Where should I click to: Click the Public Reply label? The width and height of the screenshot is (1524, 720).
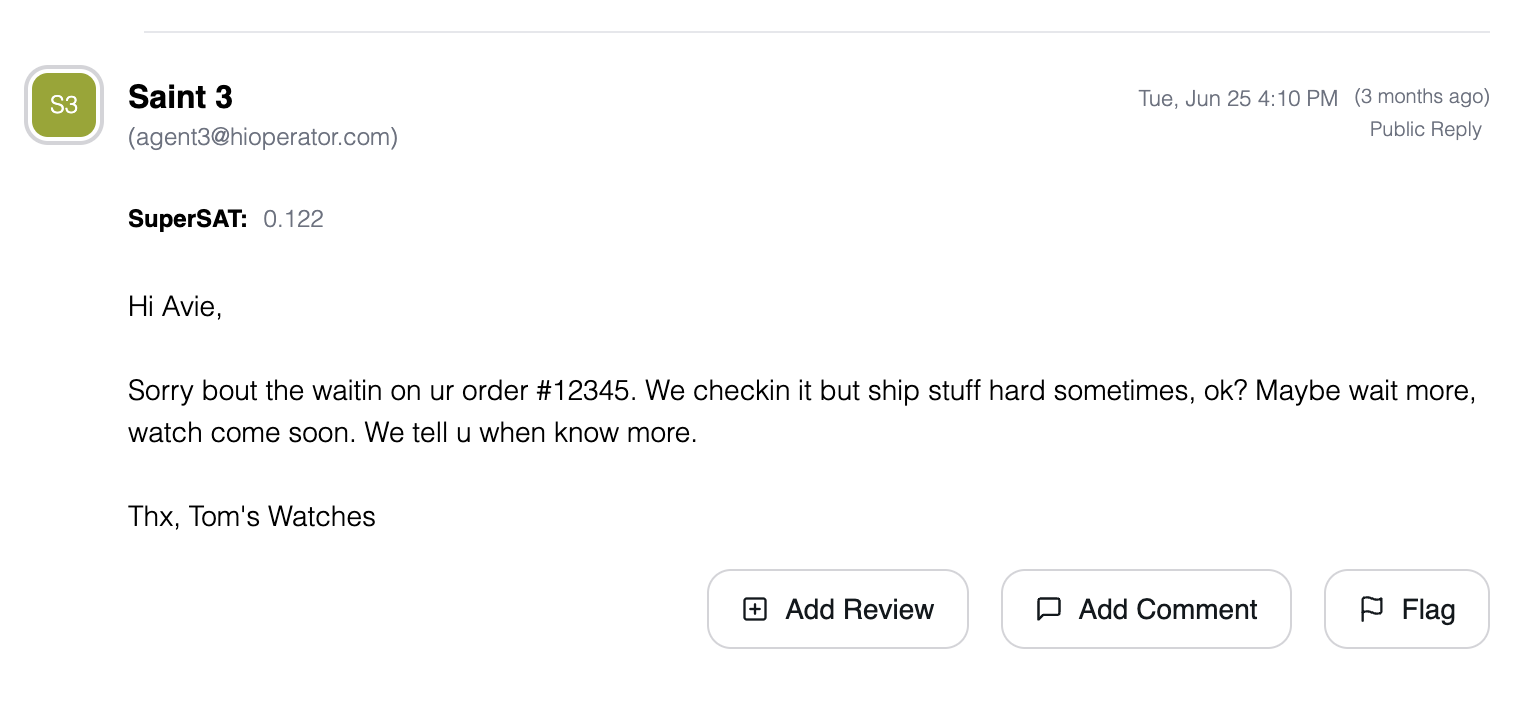click(x=1425, y=129)
